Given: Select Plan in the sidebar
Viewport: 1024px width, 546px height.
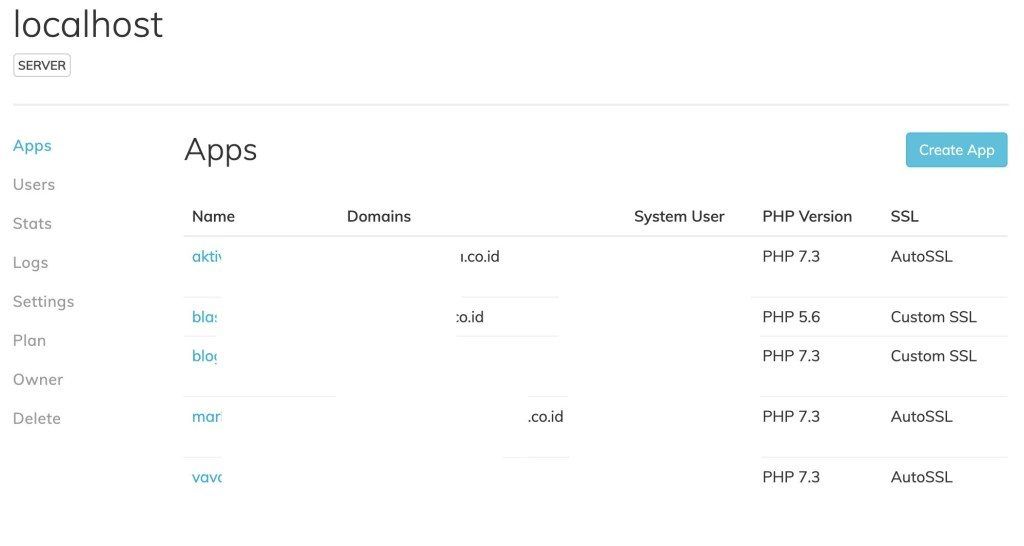Looking at the screenshot, I should (x=29, y=341).
